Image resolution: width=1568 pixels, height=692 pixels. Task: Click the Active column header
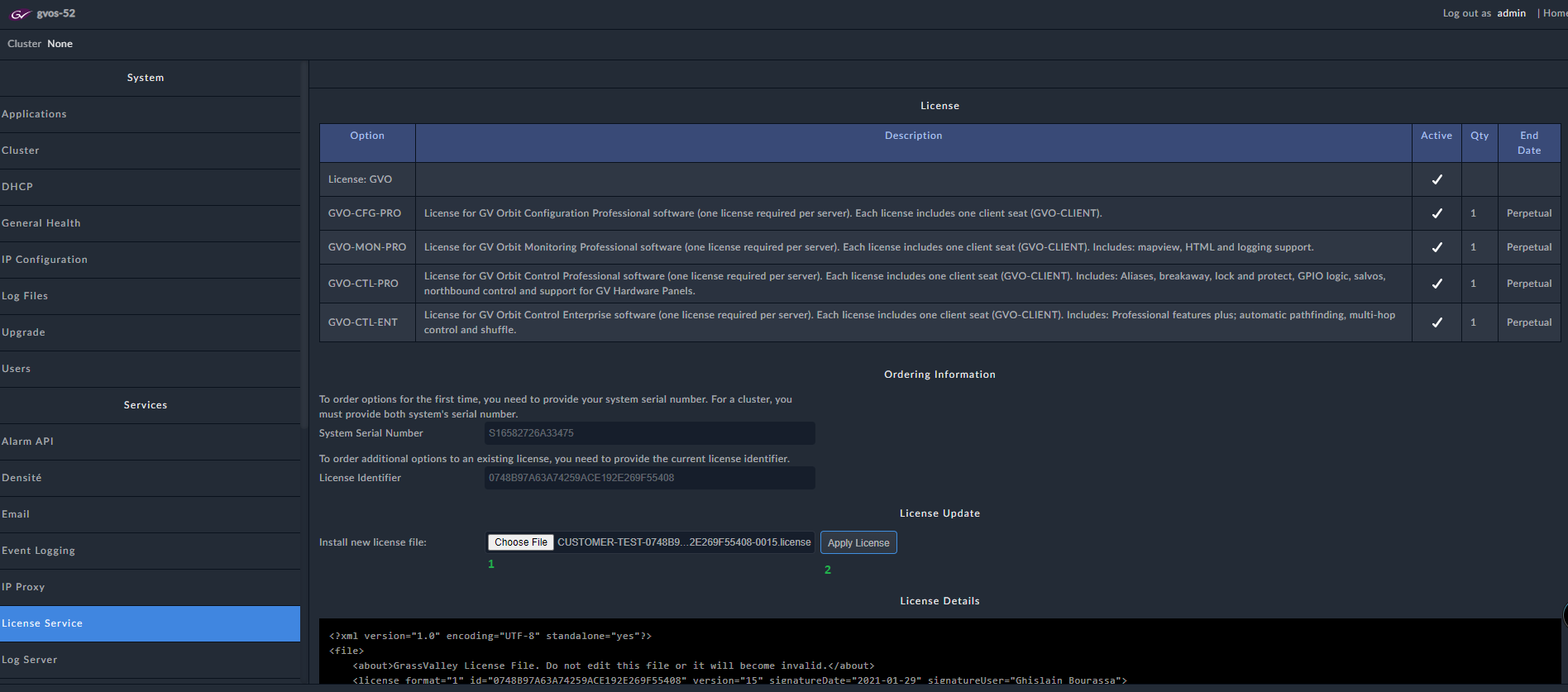[x=1437, y=143]
